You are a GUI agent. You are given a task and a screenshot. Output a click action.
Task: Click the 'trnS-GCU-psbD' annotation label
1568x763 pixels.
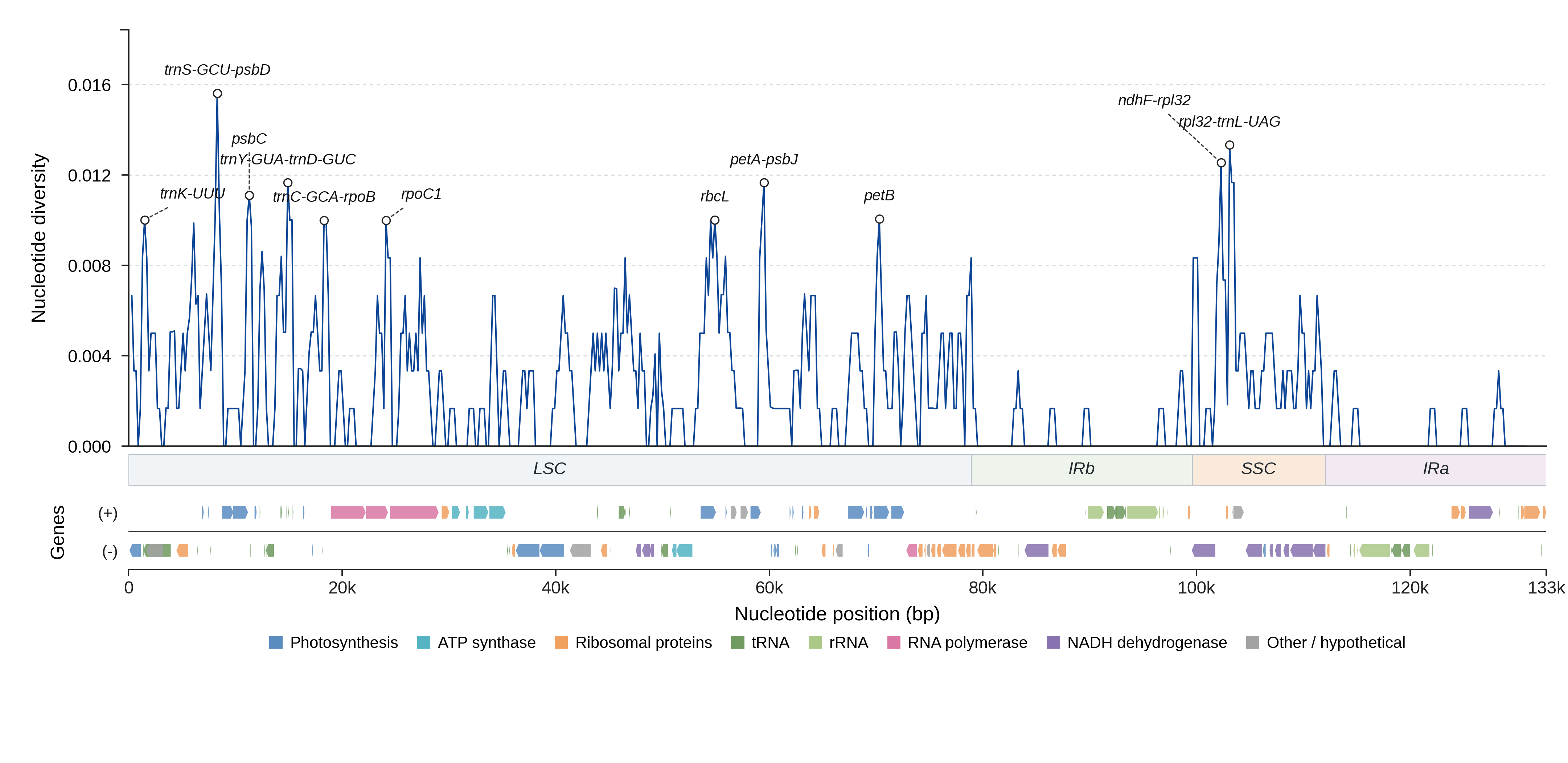click(x=217, y=70)
